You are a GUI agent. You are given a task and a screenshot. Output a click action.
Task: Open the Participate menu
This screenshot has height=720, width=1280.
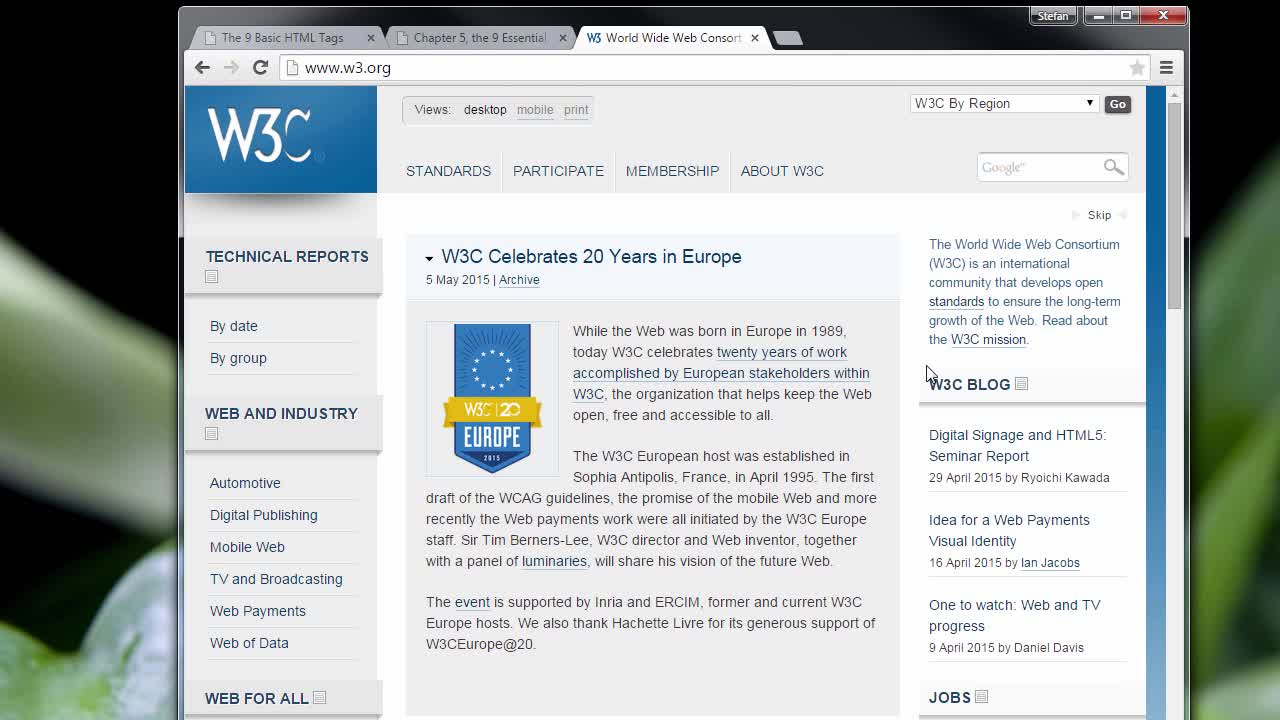(x=558, y=171)
